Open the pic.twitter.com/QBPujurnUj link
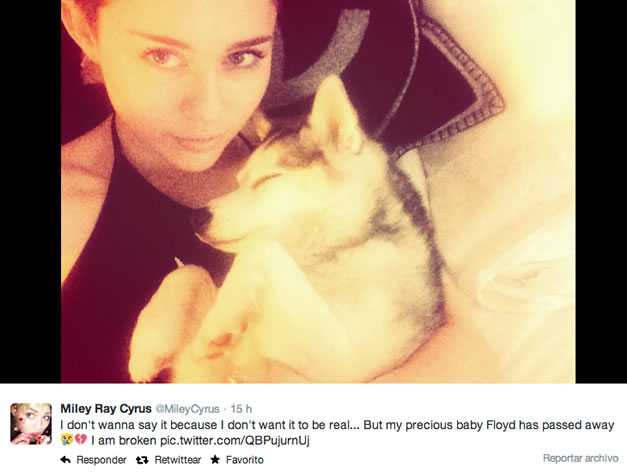The image size is (627, 472). (x=235, y=440)
